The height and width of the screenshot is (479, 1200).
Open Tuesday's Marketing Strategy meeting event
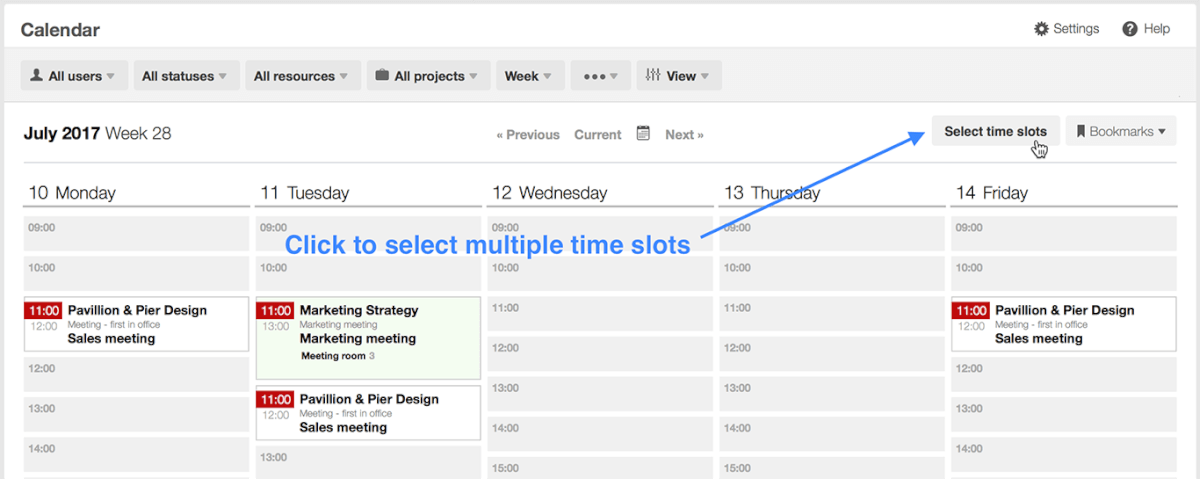(x=368, y=338)
